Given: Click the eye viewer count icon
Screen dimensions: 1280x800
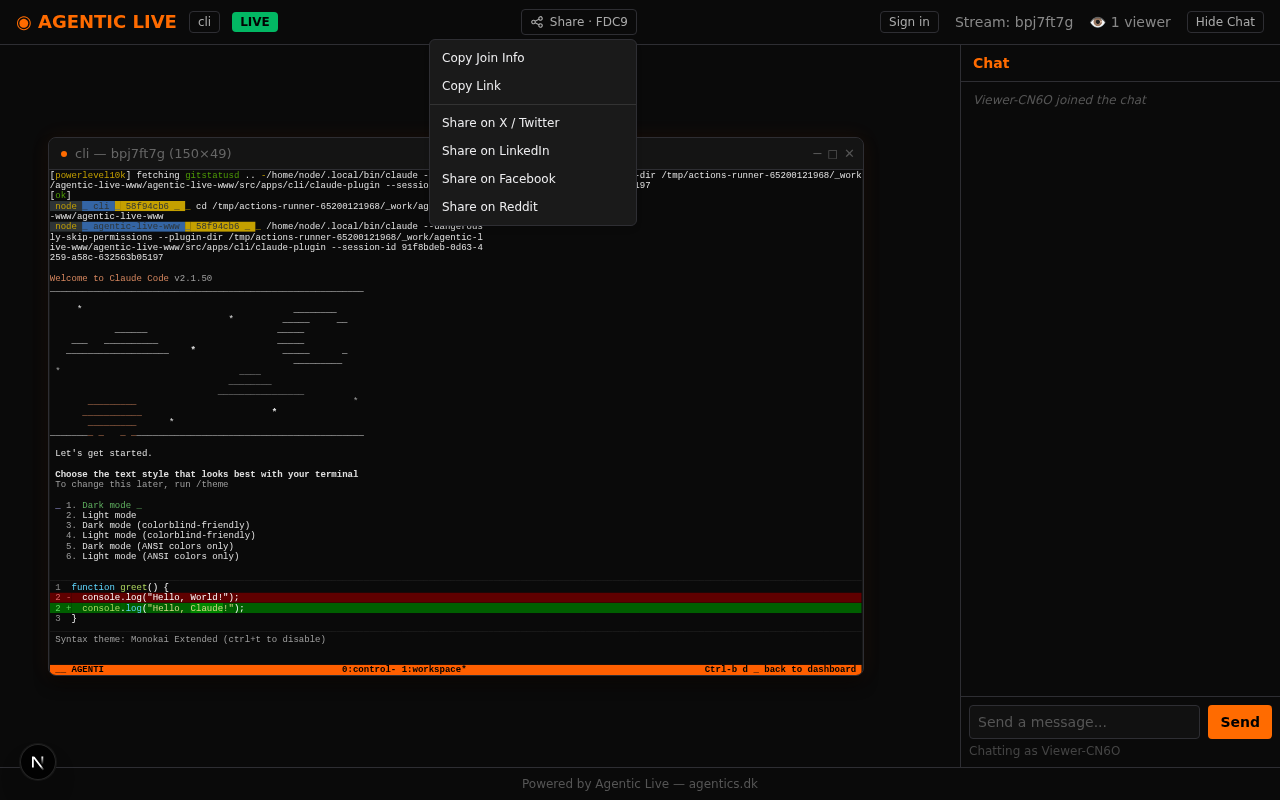Looking at the screenshot, I should click(1097, 22).
